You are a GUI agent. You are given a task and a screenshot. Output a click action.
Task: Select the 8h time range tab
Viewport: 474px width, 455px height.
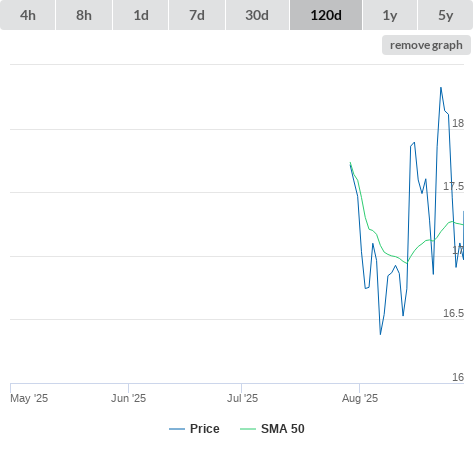(x=84, y=15)
